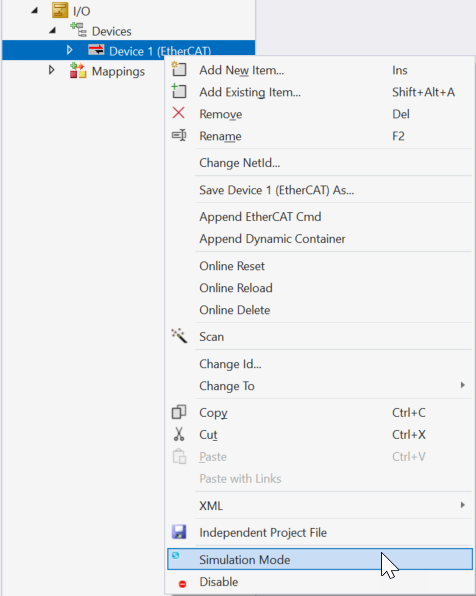The width and height of the screenshot is (476, 596).
Task: Click the red Disable icon
Action: point(182,583)
